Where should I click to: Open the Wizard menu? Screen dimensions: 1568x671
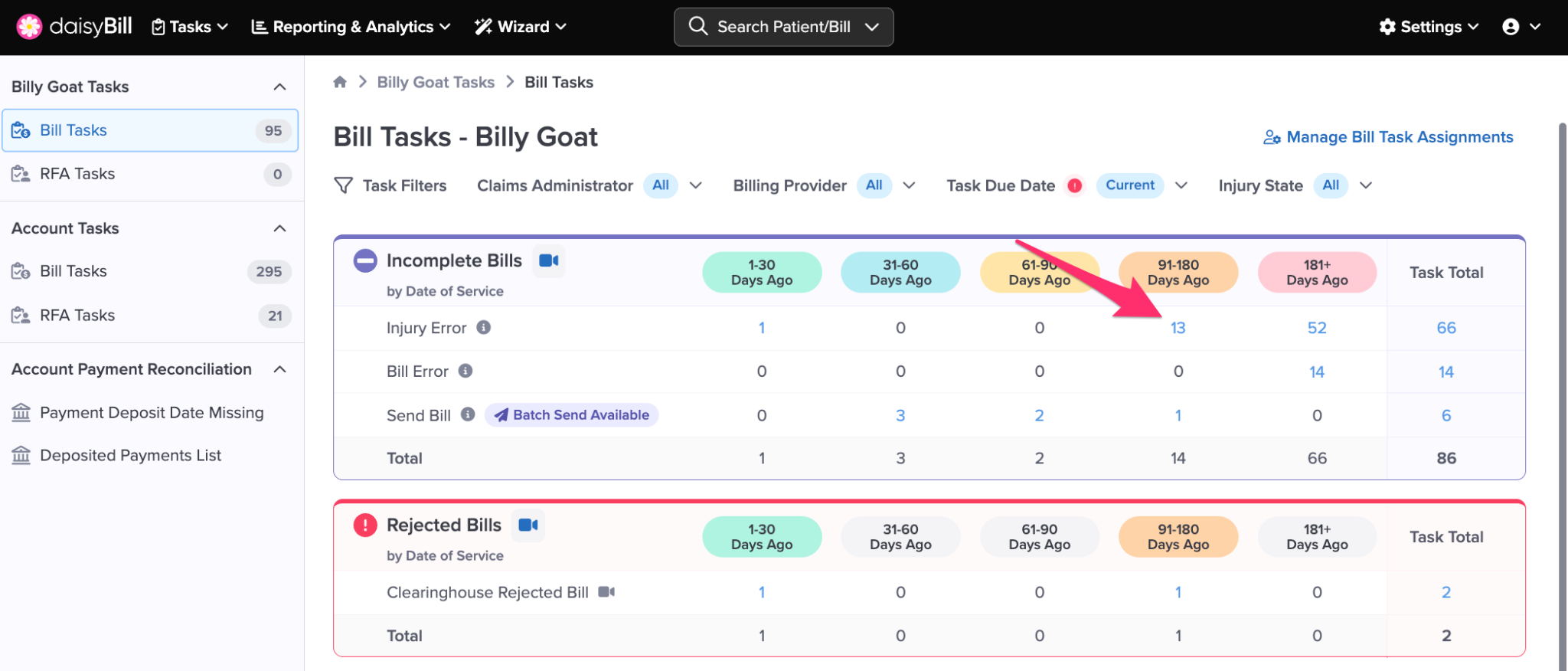click(521, 27)
